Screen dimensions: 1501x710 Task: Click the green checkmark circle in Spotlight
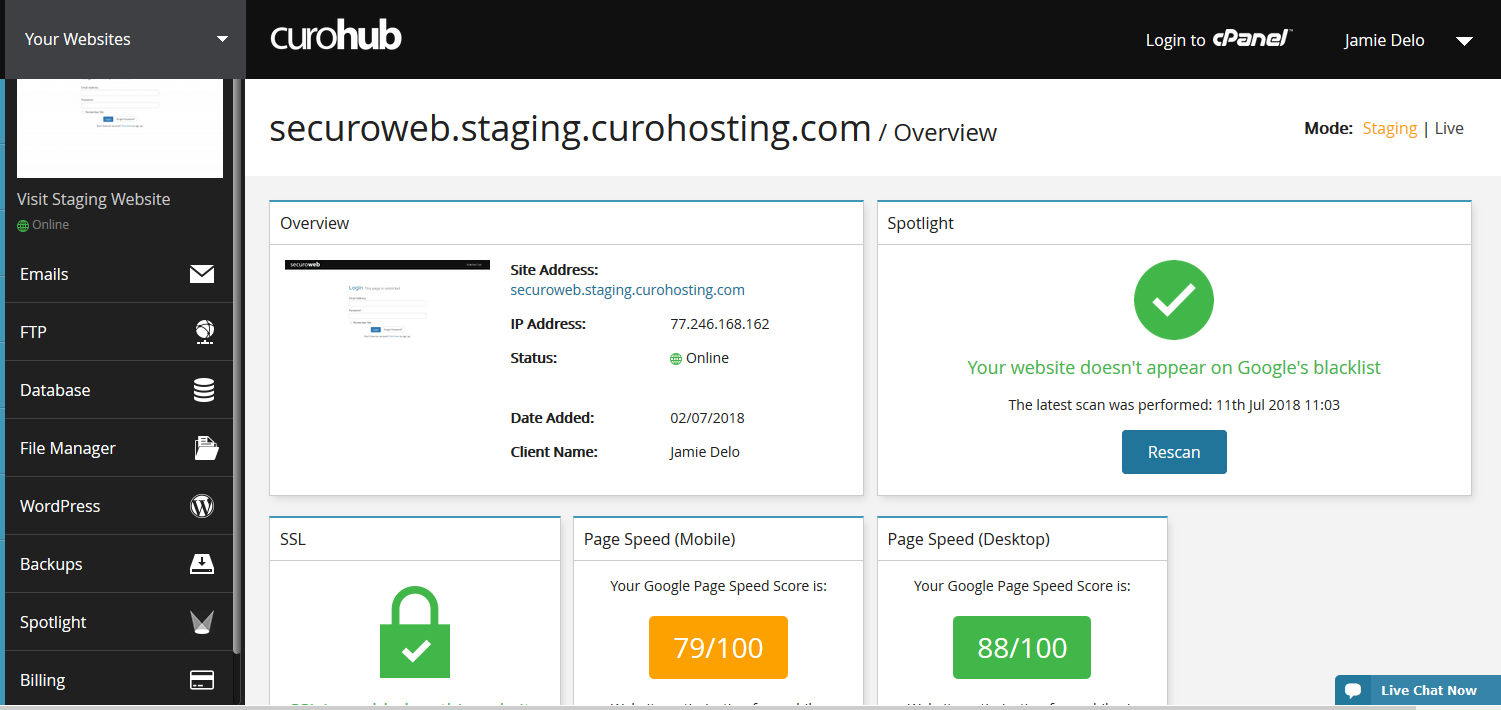(x=1174, y=299)
